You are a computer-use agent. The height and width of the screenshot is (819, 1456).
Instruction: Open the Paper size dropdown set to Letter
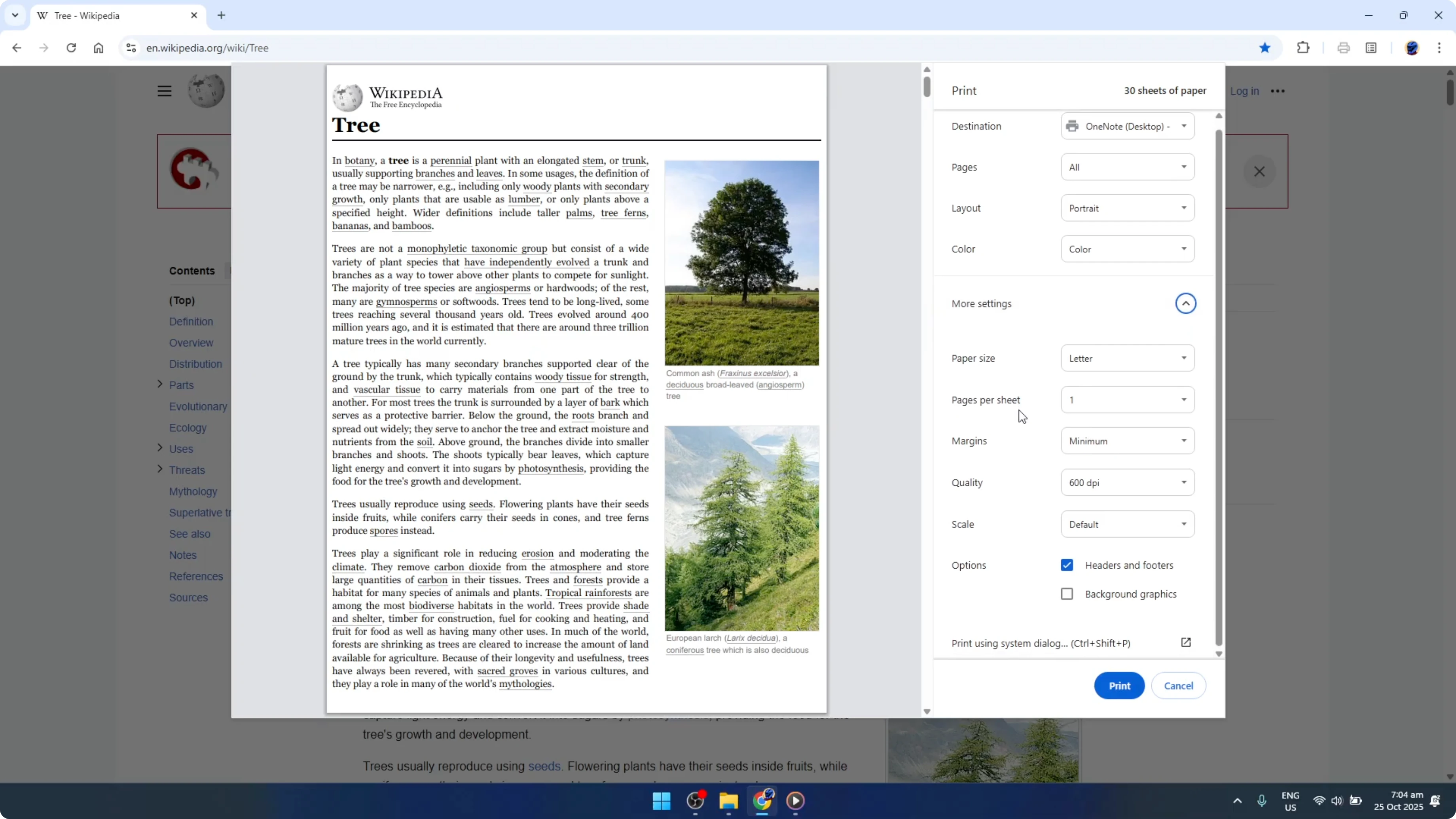click(1128, 358)
